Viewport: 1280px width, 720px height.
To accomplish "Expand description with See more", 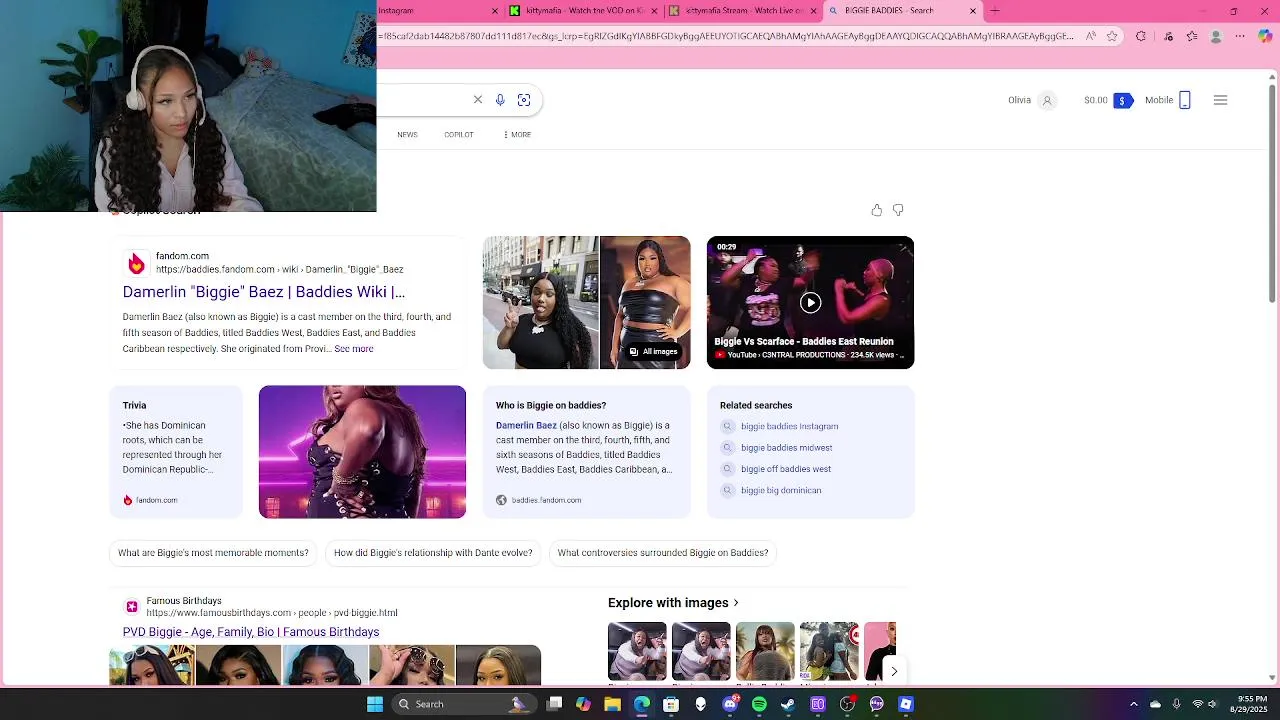I will tap(354, 349).
